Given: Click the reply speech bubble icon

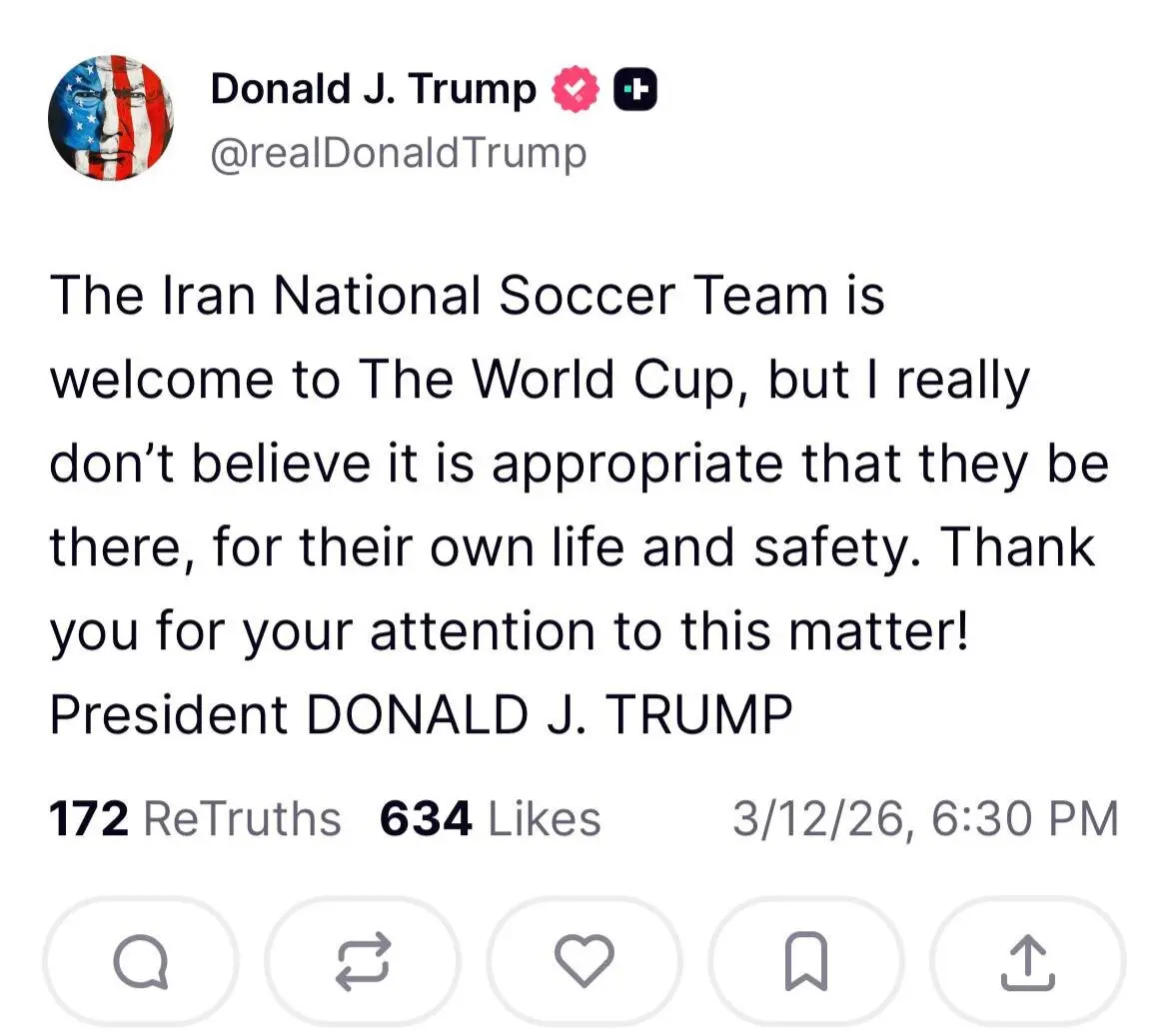Looking at the screenshot, I should click(141, 961).
